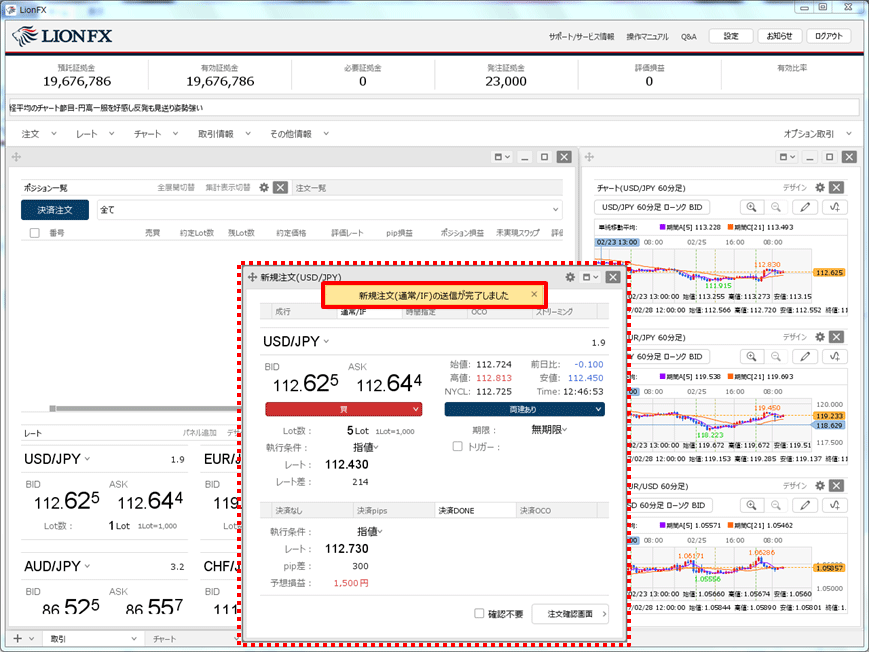869x652 pixels.
Task: Open the indicator tool on EUR/USD chart
Action: [x=835, y=505]
